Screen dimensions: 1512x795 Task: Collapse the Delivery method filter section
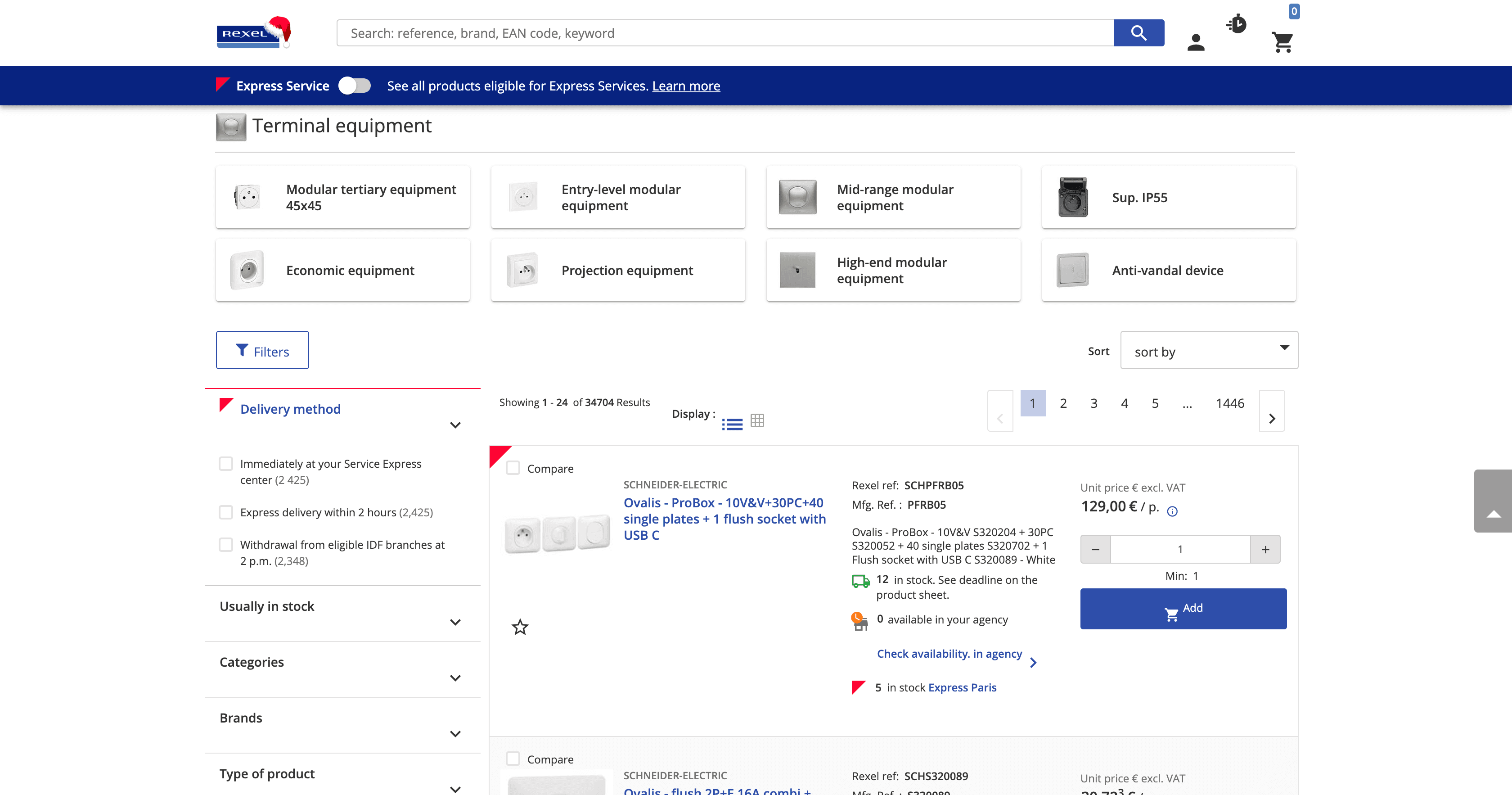click(x=455, y=425)
